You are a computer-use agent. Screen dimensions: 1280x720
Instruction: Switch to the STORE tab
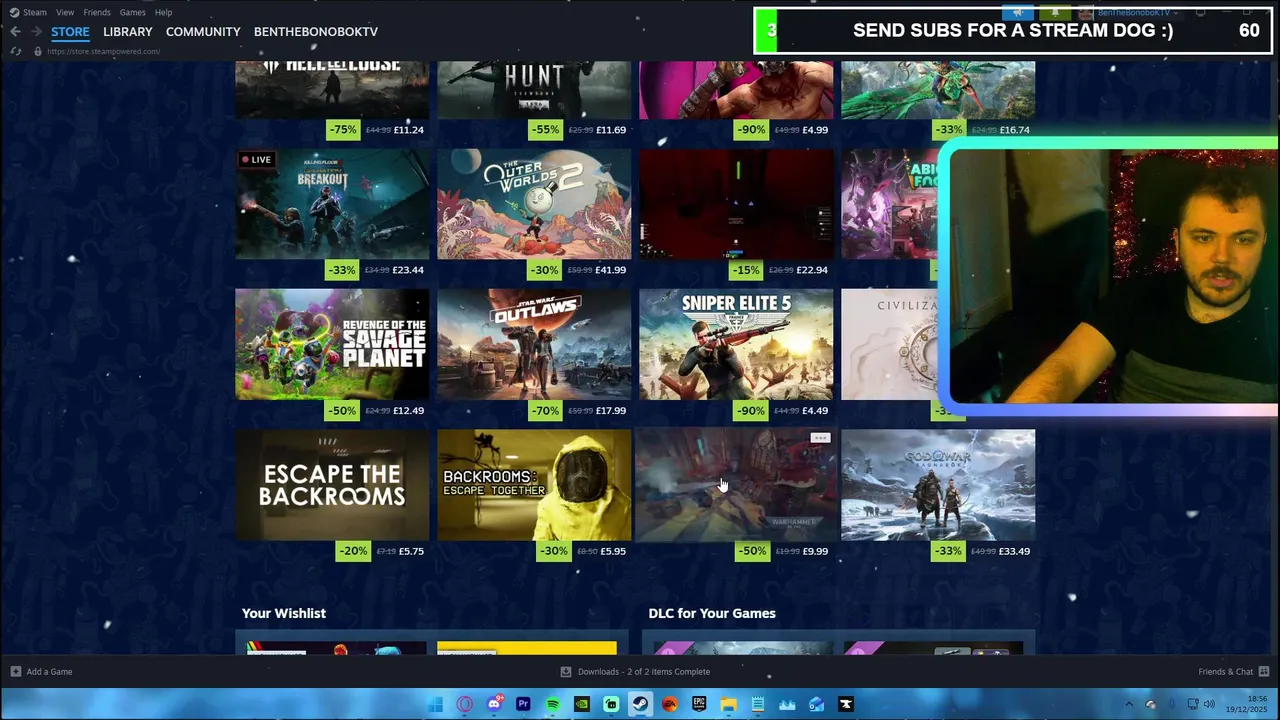[70, 31]
